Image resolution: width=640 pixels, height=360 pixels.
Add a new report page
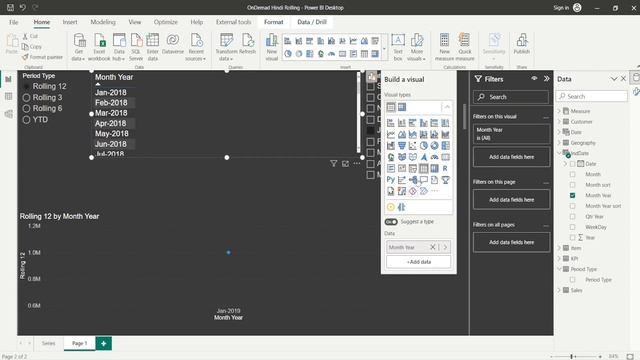(104, 343)
